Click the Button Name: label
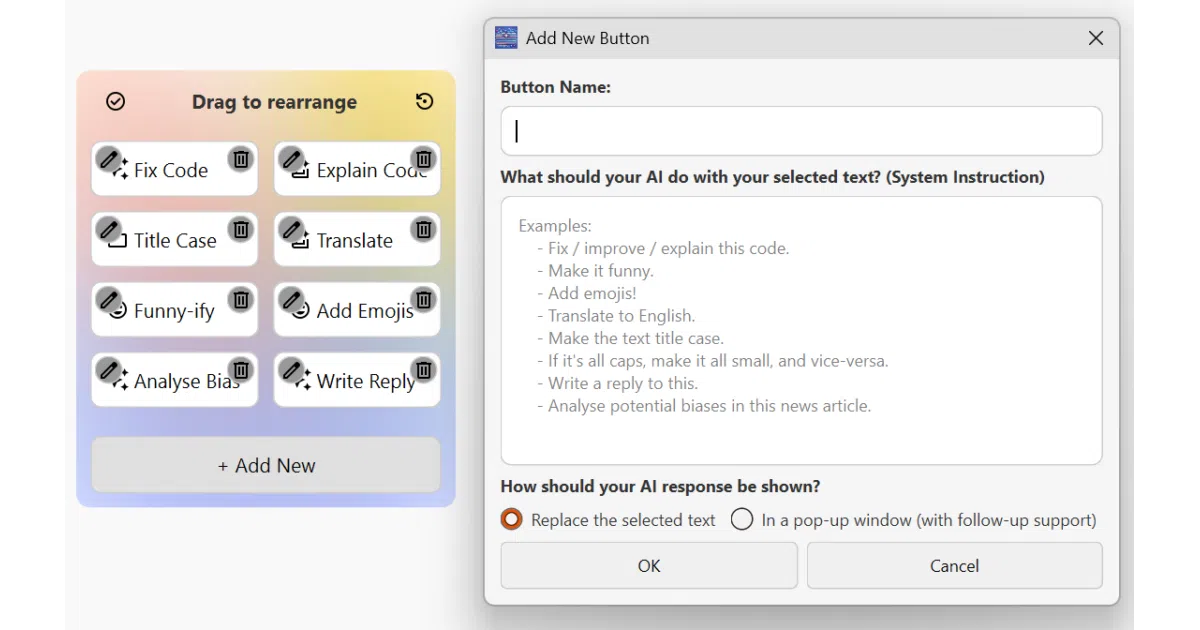1200x630 pixels. [x=556, y=87]
